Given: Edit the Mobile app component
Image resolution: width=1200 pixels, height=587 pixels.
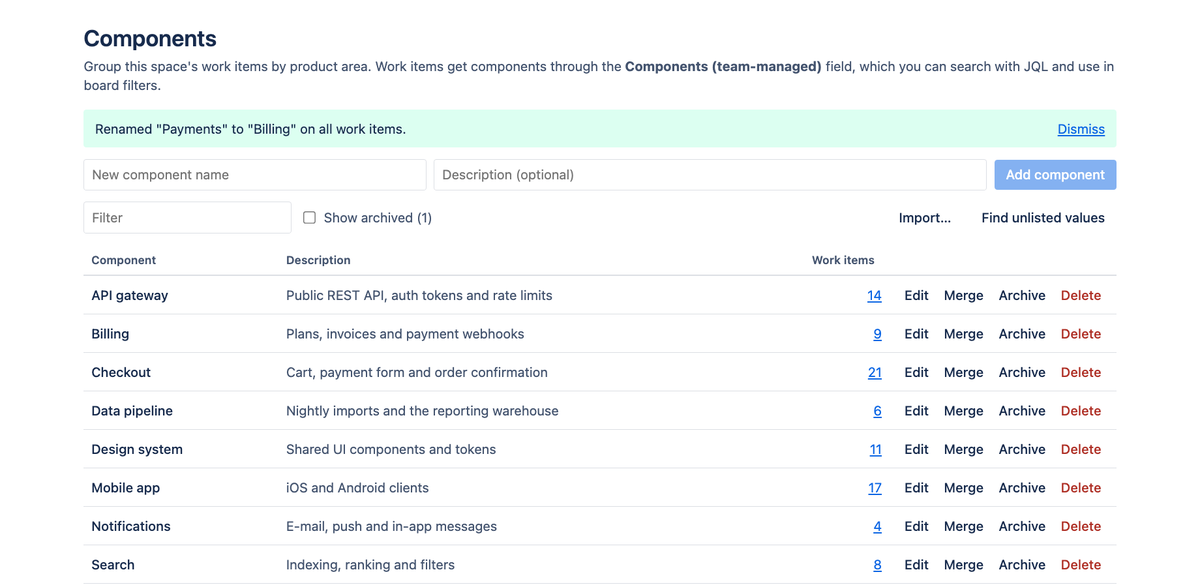Looking at the screenshot, I should [x=916, y=488].
